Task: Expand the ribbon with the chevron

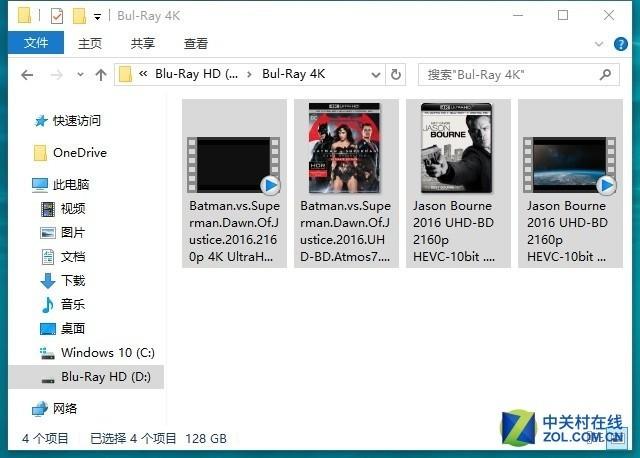Action: point(599,44)
